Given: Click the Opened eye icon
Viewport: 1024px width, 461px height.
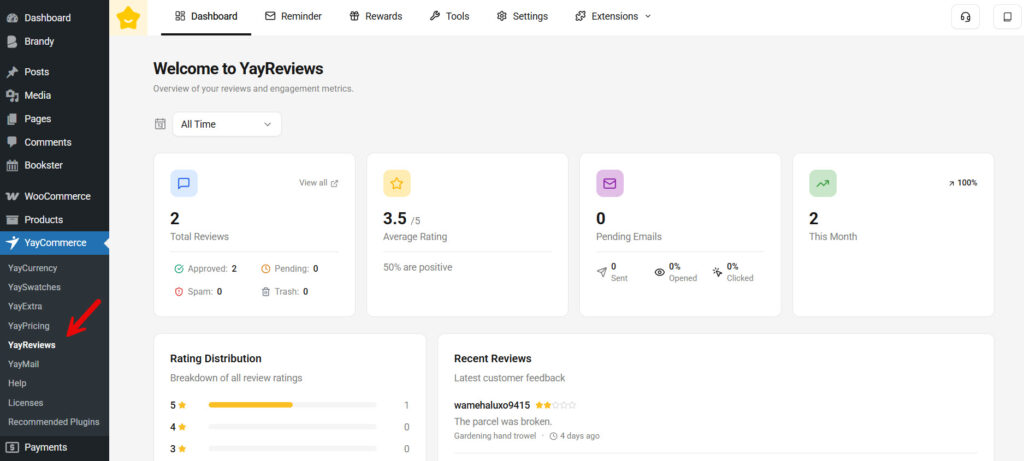Looking at the screenshot, I should pyautogui.click(x=660, y=272).
